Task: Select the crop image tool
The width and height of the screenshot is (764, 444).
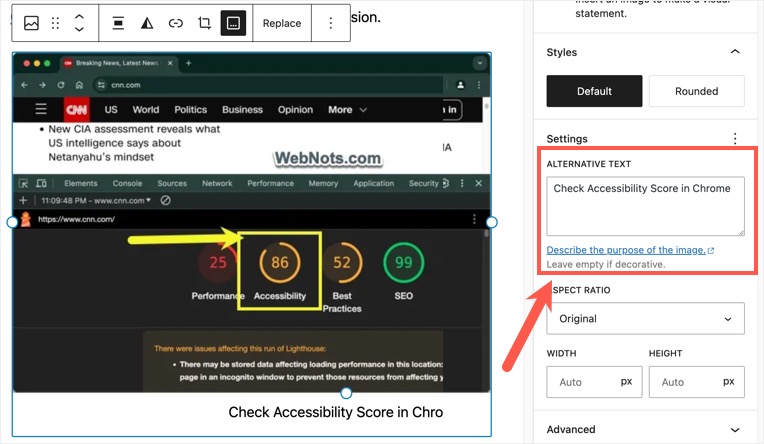Action: tap(204, 23)
